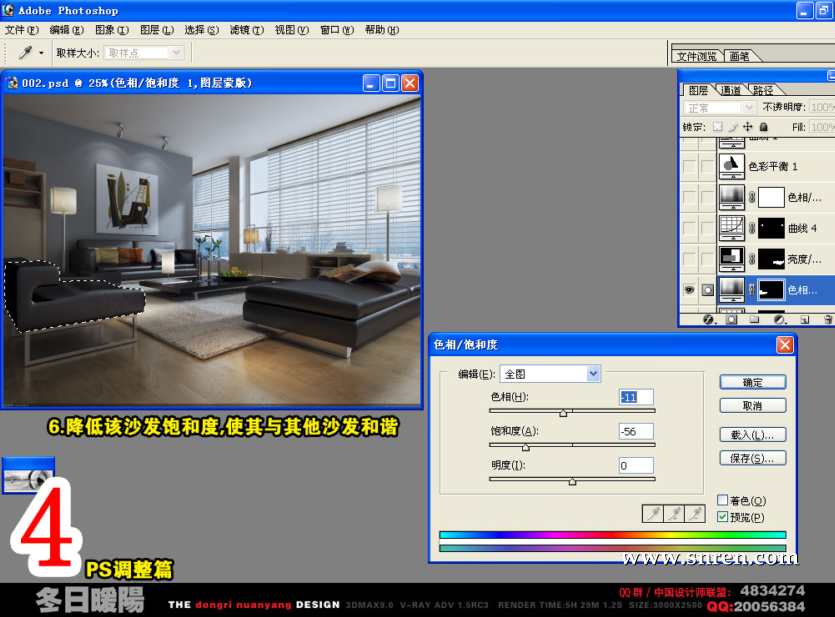The image size is (835, 617).
Task: Select the first eyedropper in Hue/Saturation dialog
Action: point(652,514)
